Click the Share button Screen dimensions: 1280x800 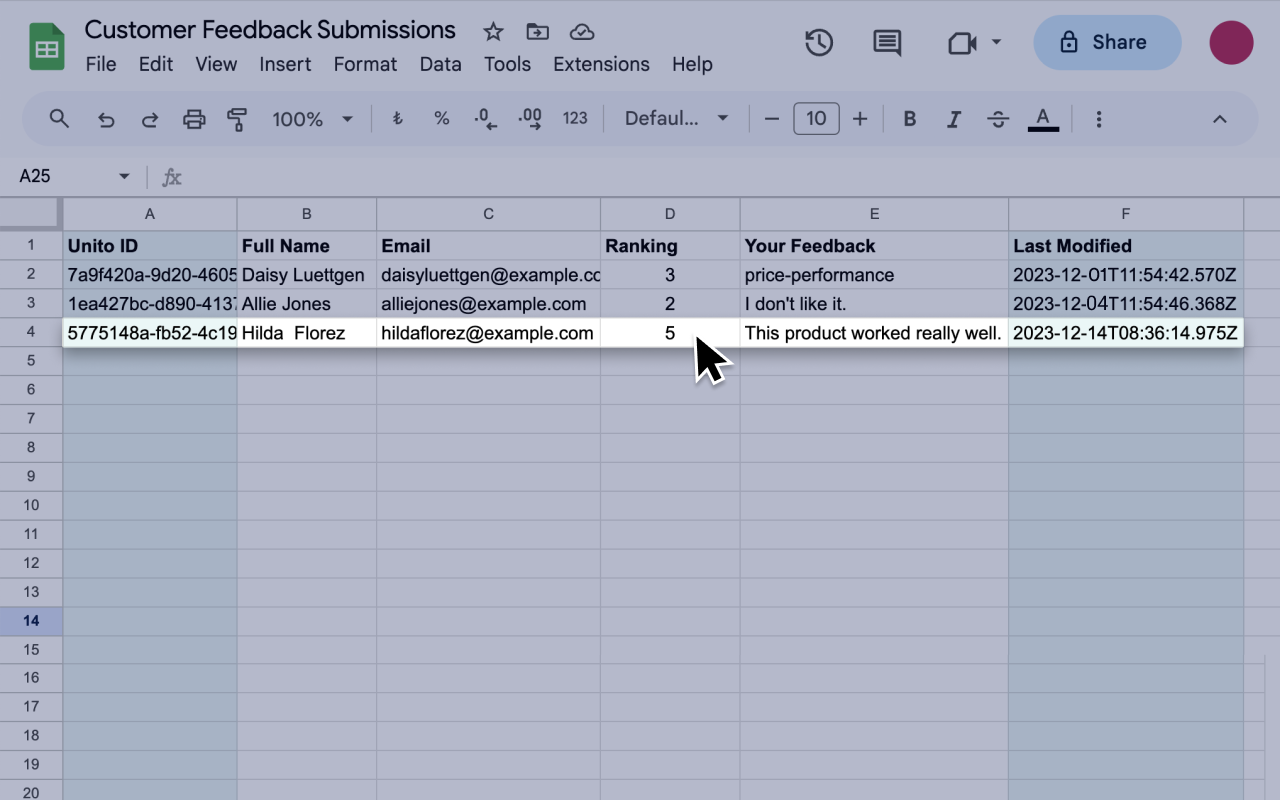pyautogui.click(x=1107, y=42)
